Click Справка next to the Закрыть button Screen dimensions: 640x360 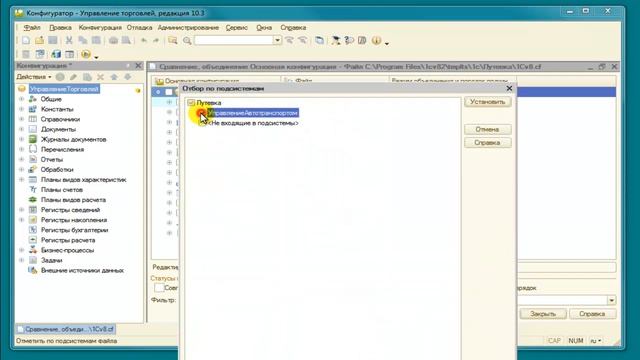[x=592, y=314]
